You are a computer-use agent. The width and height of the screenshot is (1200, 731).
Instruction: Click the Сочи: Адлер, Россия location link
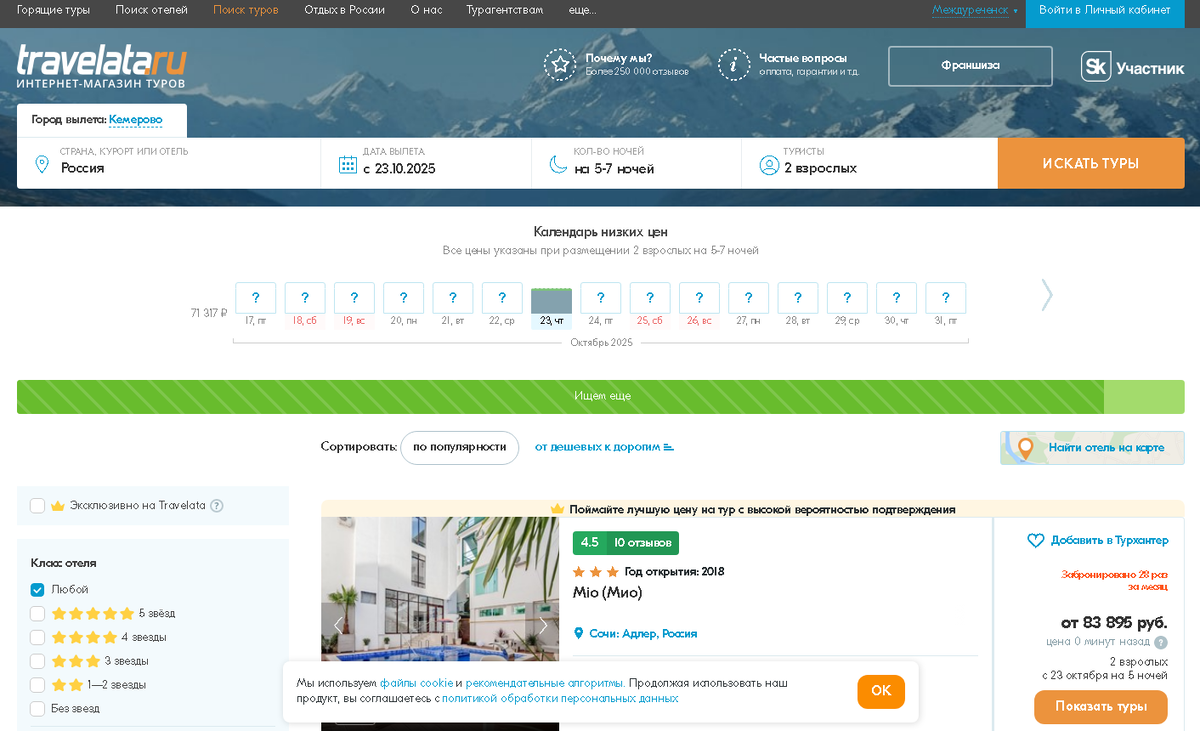(x=643, y=634)
